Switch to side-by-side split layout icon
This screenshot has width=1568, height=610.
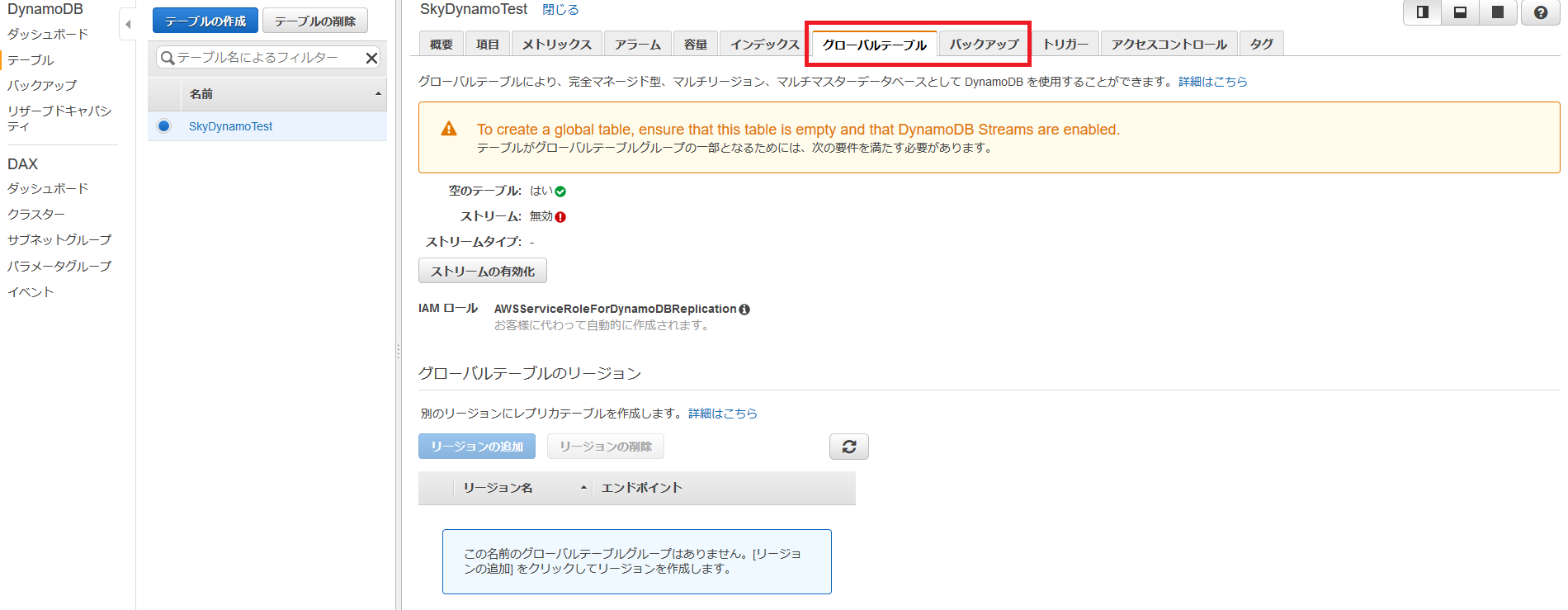[x=1422, y=12]
